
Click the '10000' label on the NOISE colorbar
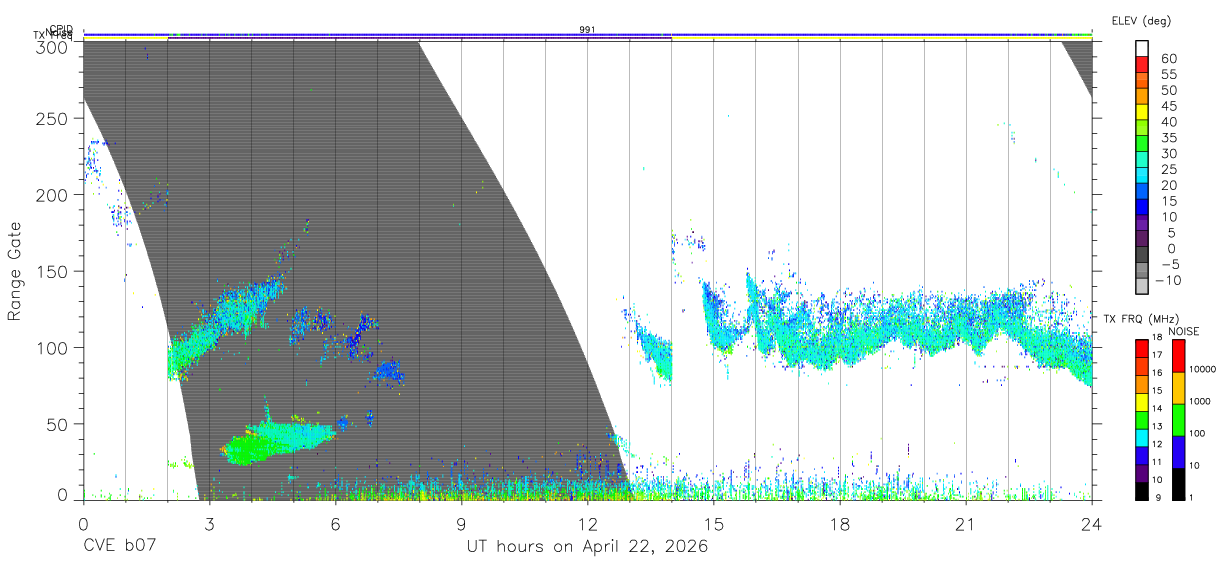pyautogui.click(x=1204, y=370)
